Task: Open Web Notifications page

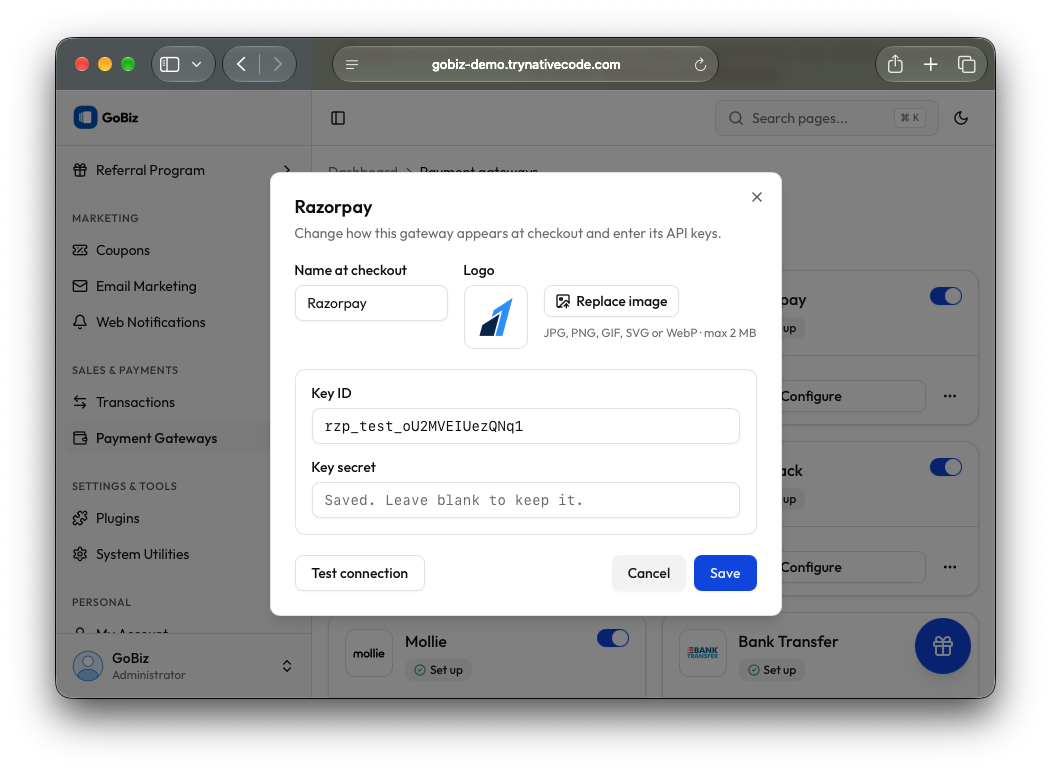Action: point(150,322)
